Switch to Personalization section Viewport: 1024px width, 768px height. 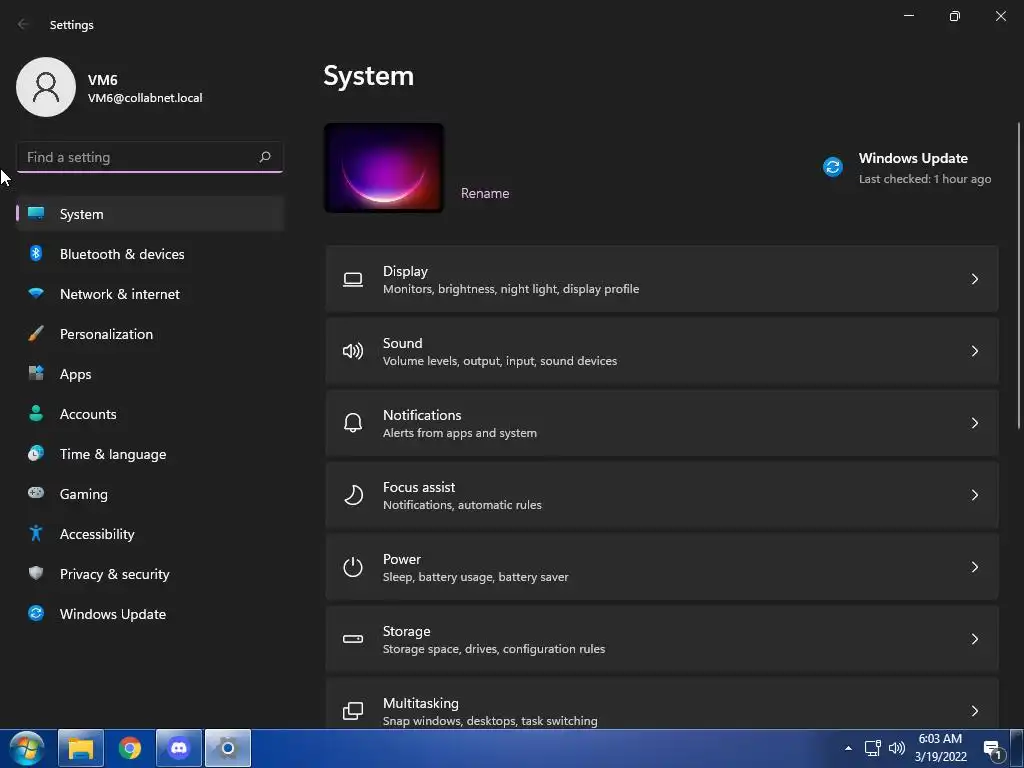(x=150, y=334)
